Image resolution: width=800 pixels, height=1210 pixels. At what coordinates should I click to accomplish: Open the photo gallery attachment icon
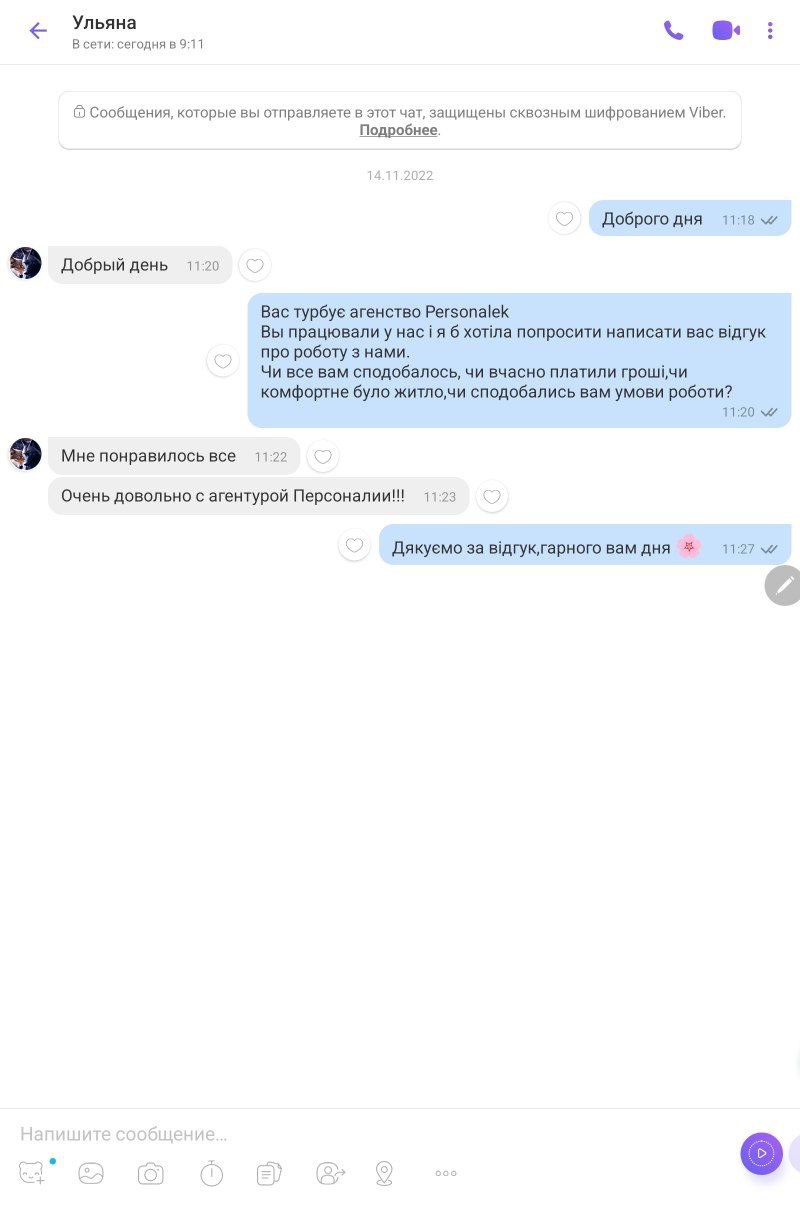tap(91, 1173)
